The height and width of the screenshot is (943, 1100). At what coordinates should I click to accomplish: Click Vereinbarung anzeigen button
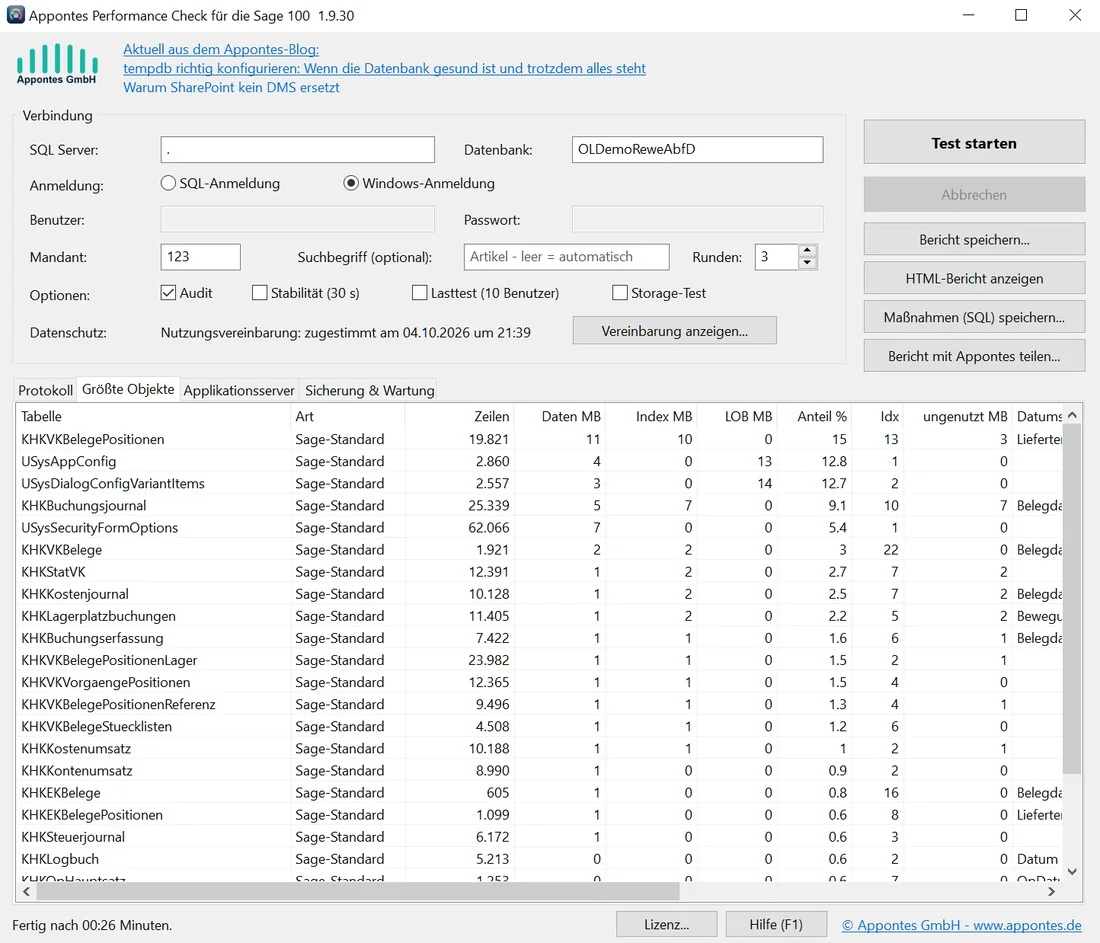(x=674, y=330)
